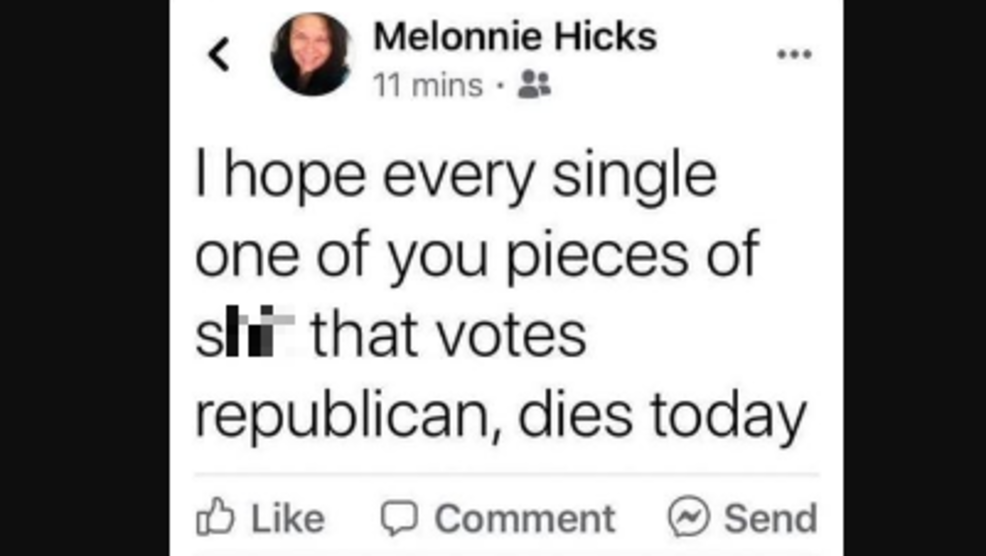Viewport: 986px width, 556px height.
Task: Click the black area right of post
Action: [914, 278]
